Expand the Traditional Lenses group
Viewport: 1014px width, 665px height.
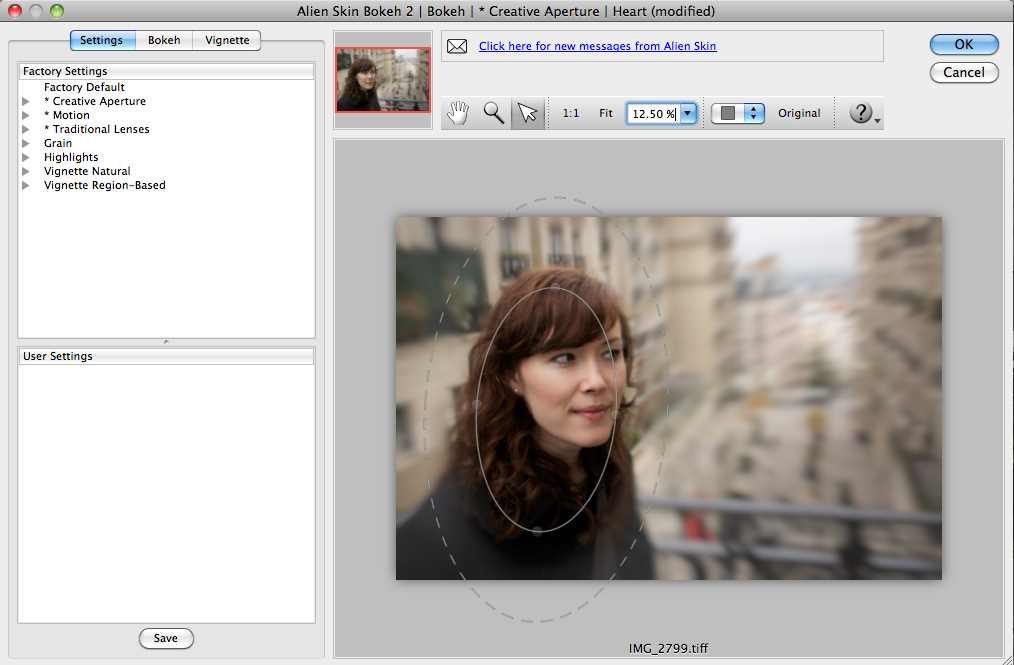tap(26, 130)
